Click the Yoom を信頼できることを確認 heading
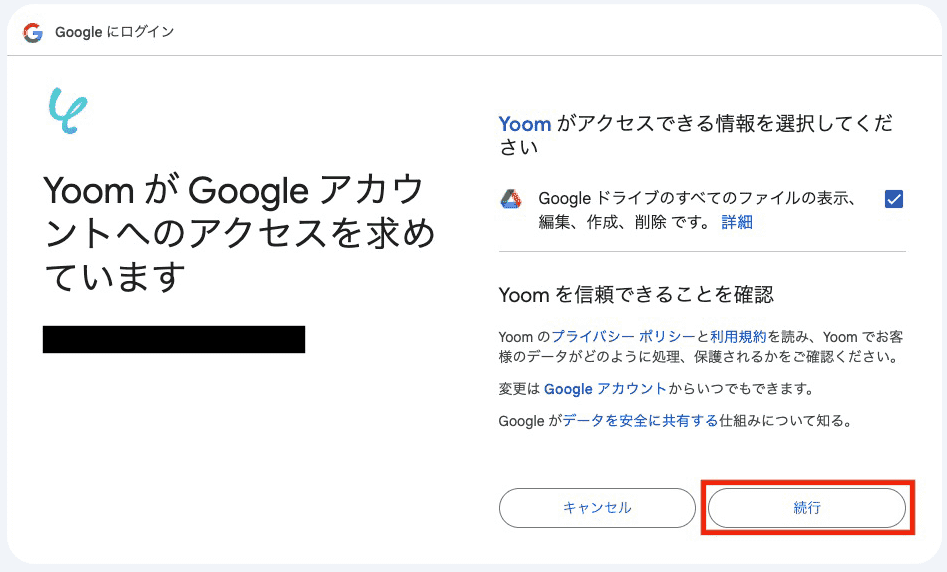 (x=636, y=294)
